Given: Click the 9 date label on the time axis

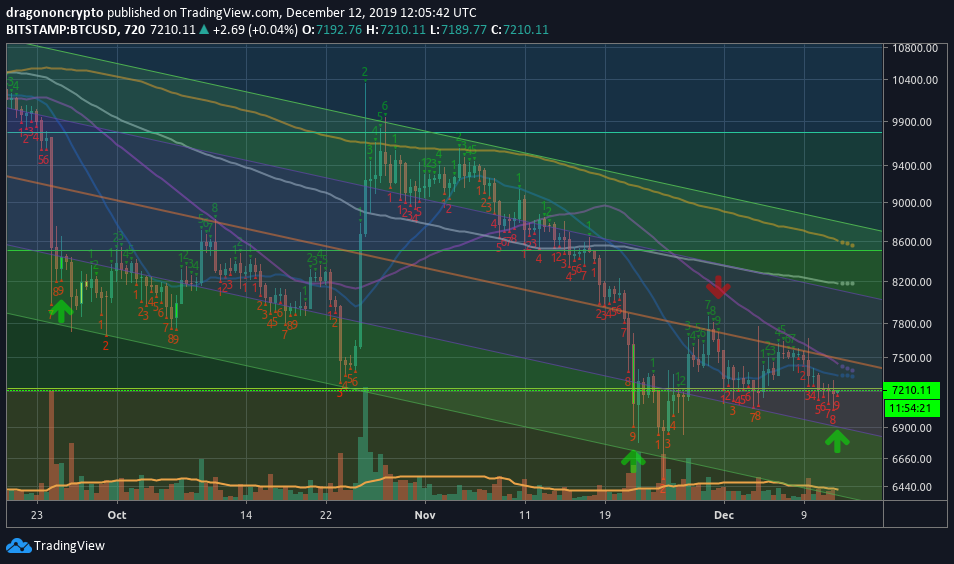Looking at the screenshot, I should [x=804, y=515].
